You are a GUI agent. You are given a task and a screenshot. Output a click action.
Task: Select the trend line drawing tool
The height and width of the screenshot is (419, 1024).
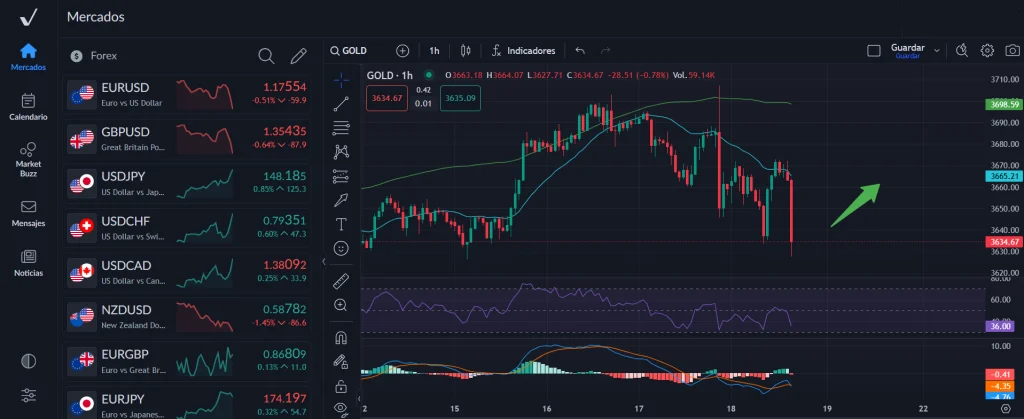[x=342, y=102]
